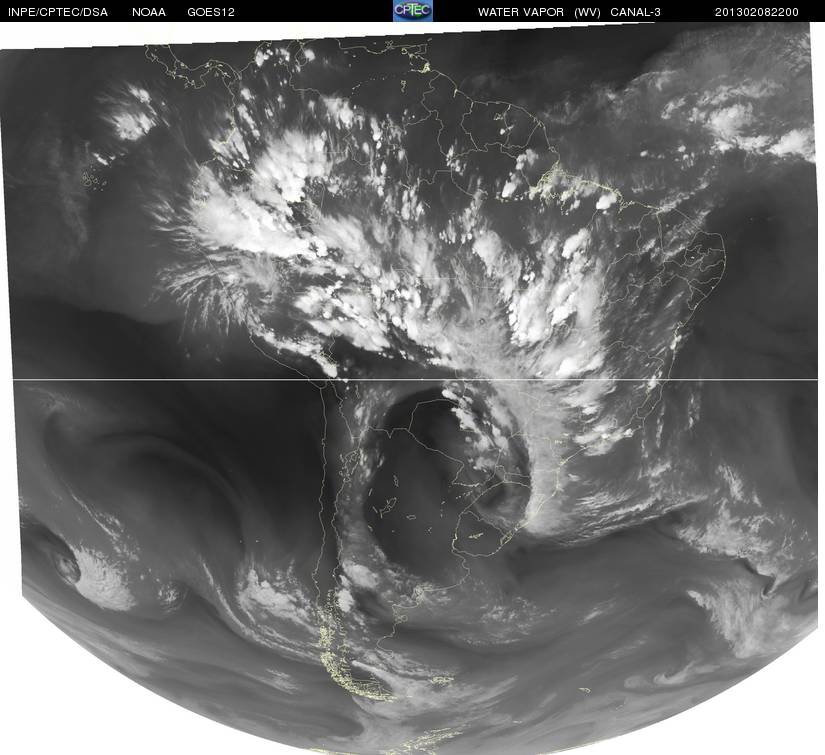Click the CANAL-3 channel label
Viewport: 825px width, 755px height.
click(636, 12)
